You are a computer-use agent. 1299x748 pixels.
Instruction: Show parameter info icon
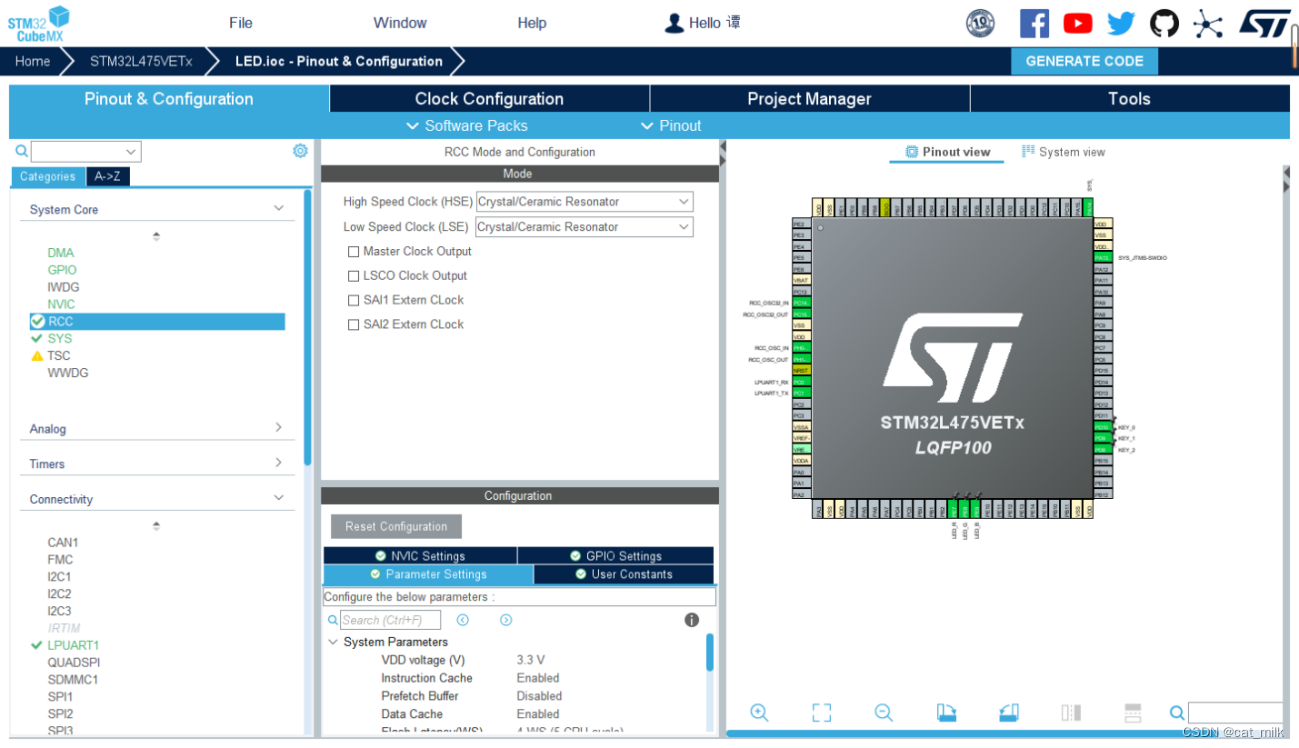click(691, 620)
